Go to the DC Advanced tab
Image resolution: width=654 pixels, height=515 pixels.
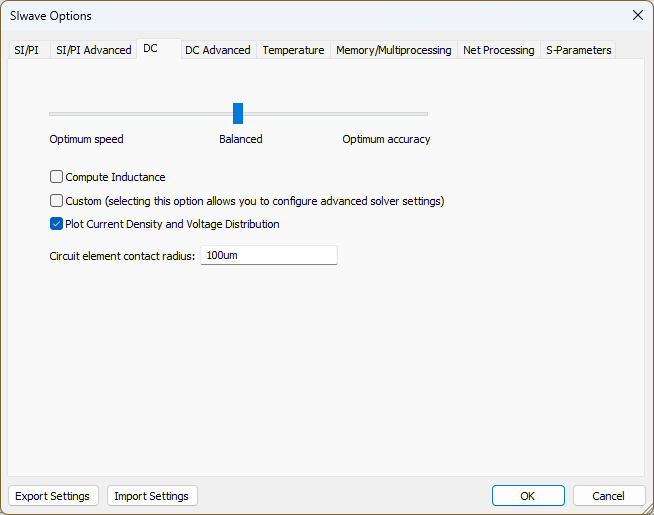(x=217, y=50)
